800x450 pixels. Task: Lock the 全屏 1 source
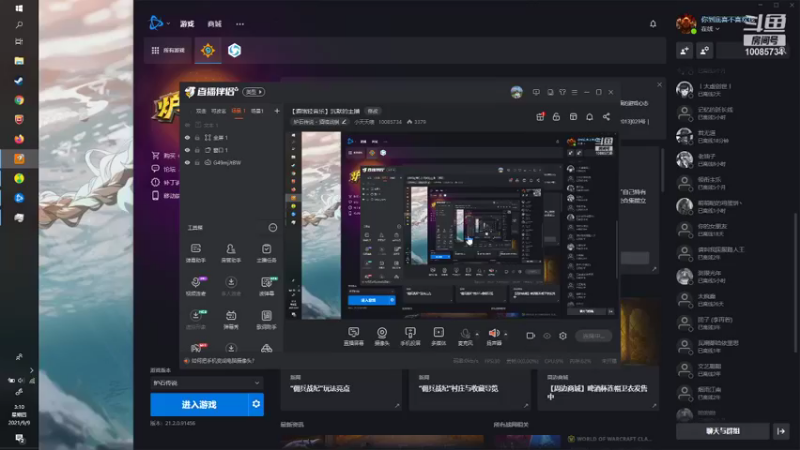(197, 138)
